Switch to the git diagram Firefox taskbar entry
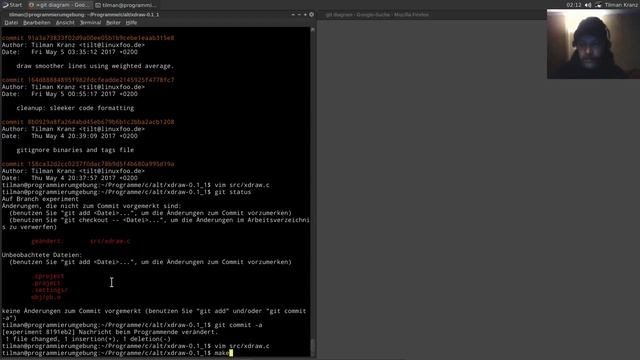The image size is (640, 360). [58, 5]
